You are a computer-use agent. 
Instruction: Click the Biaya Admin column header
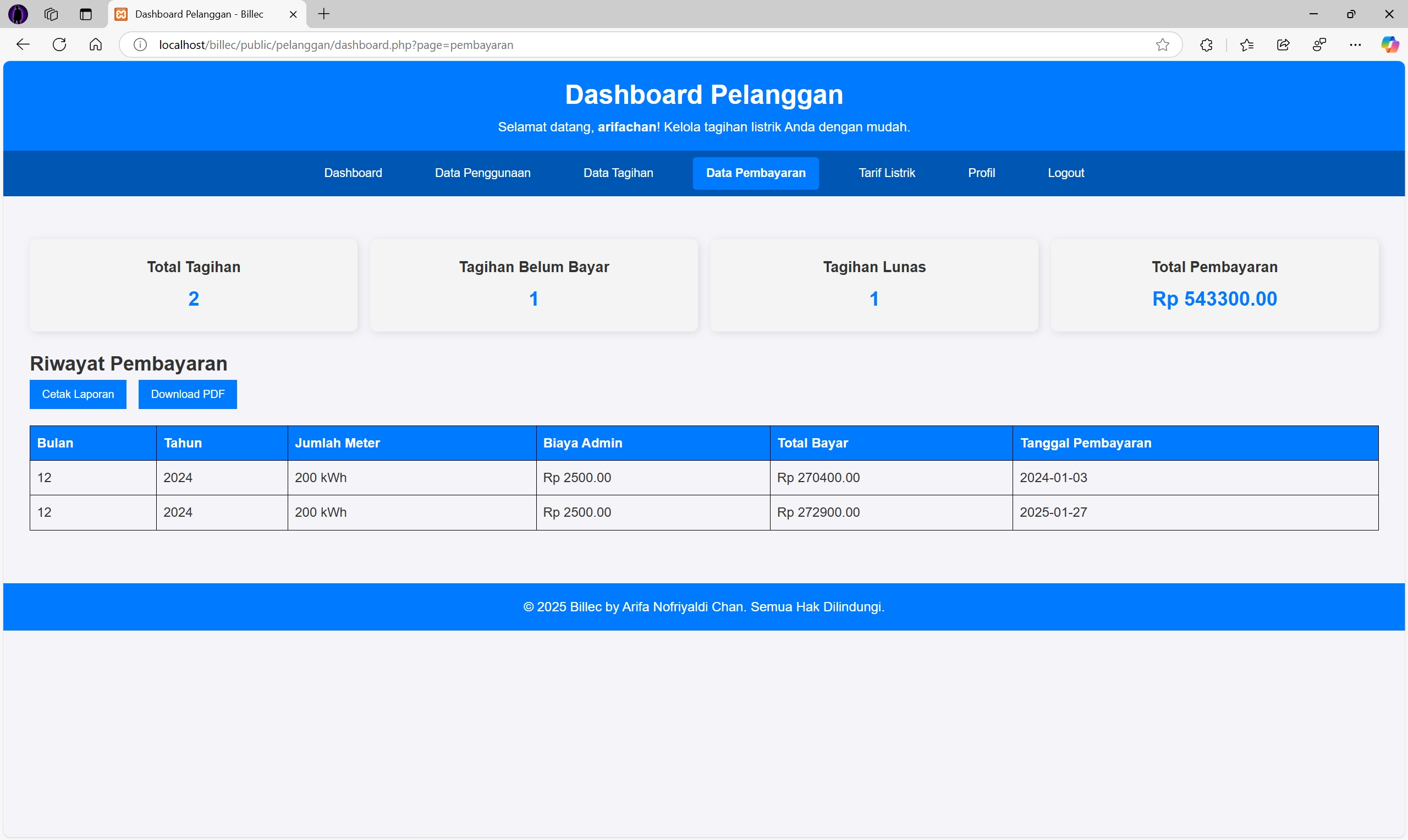point(653,443)
